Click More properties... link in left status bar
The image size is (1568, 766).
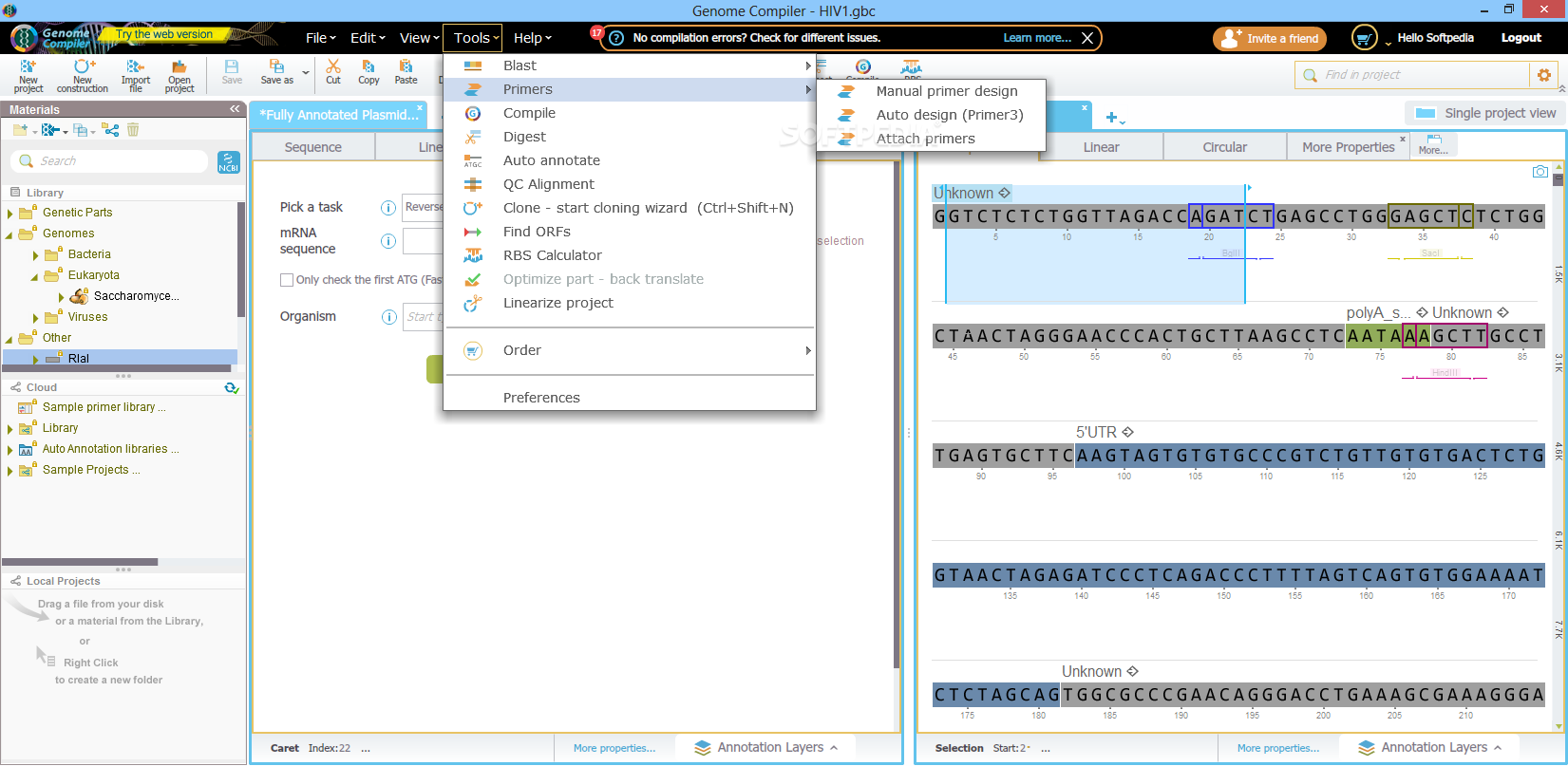[614, 748]
